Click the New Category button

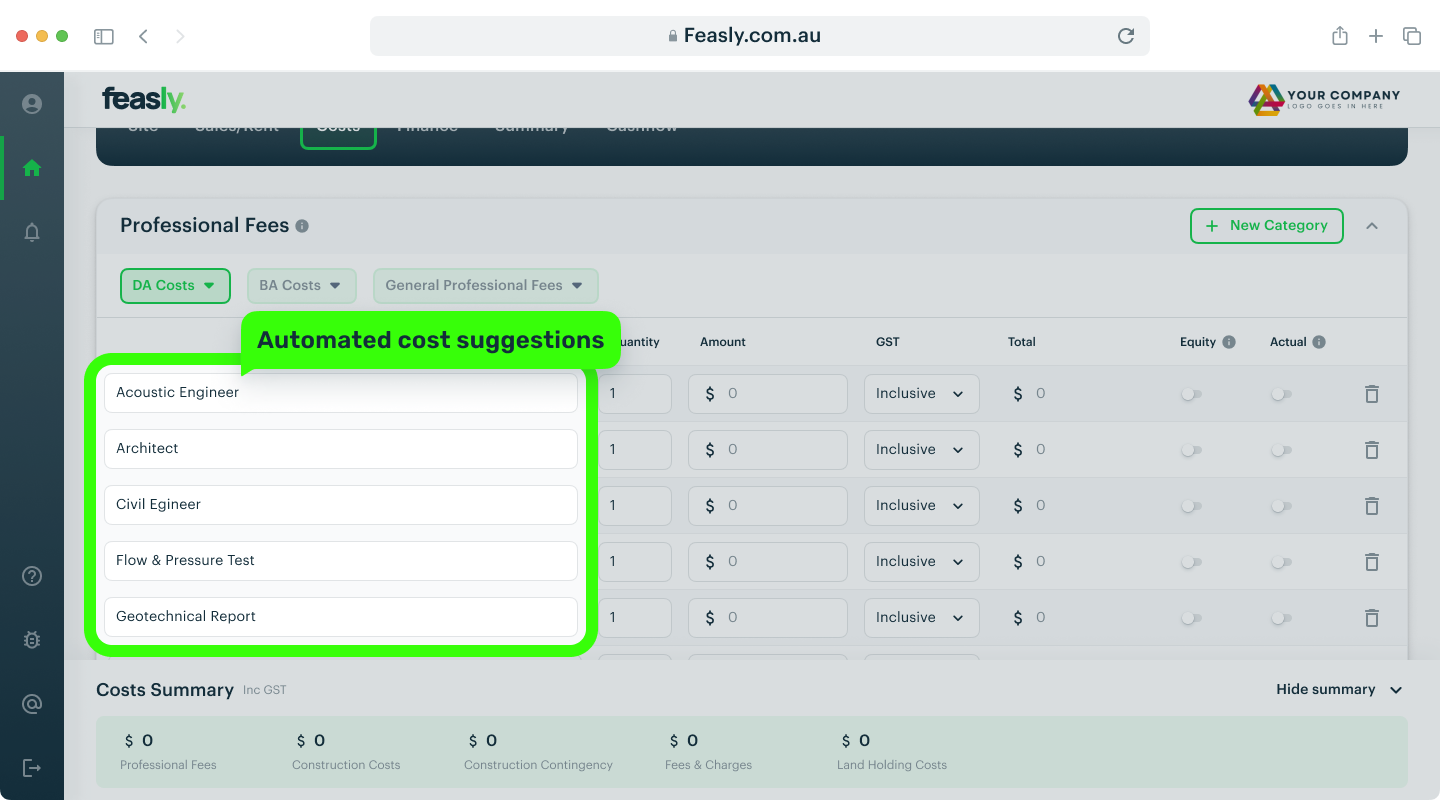pyautogui.click(x=1266, y=225)
